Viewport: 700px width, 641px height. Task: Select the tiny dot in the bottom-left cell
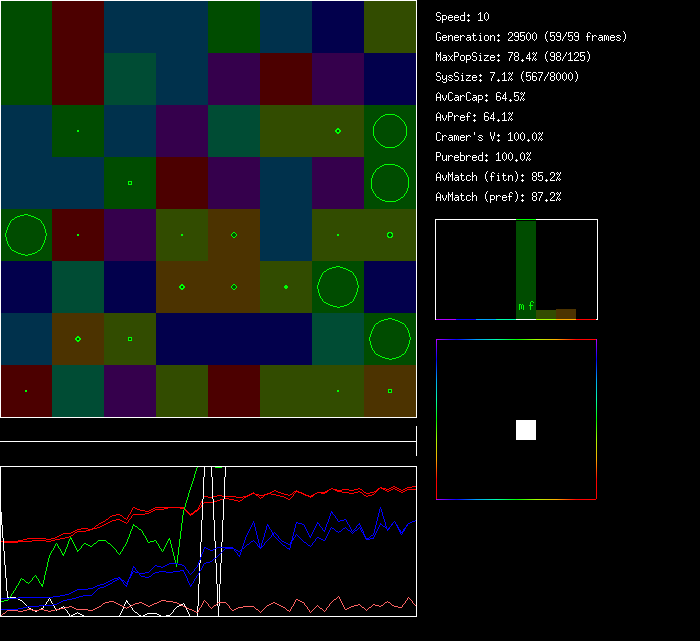click(x=26, y=391)
